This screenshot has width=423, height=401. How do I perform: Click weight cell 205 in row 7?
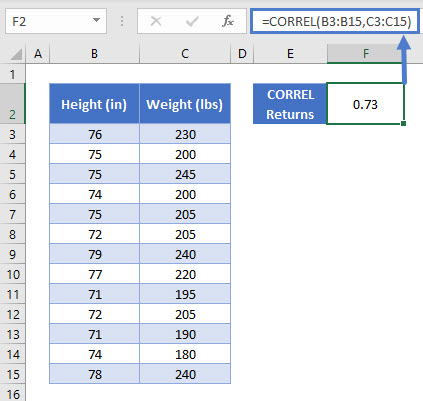(x=185, y=214)
